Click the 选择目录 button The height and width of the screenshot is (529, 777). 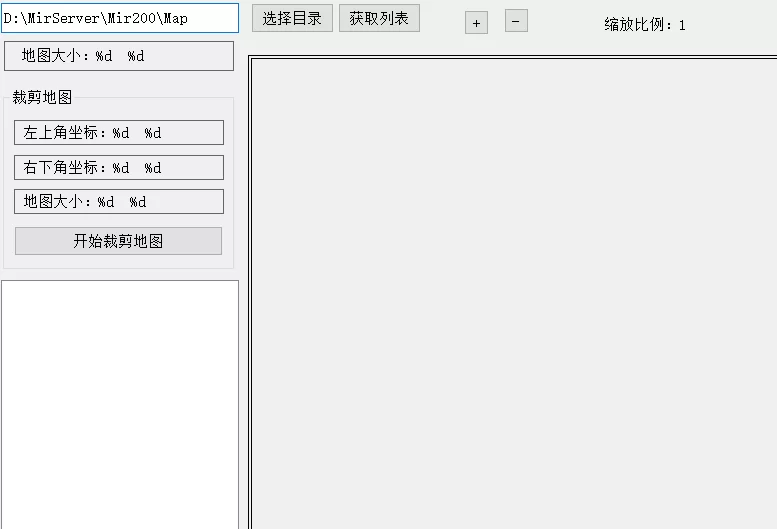tap(292, 18)
